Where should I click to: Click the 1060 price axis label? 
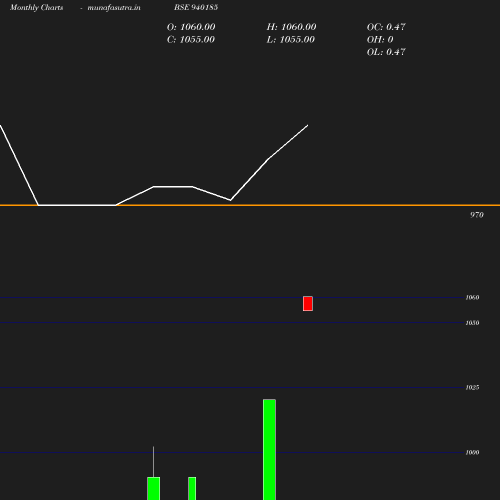tap(472, 297)
